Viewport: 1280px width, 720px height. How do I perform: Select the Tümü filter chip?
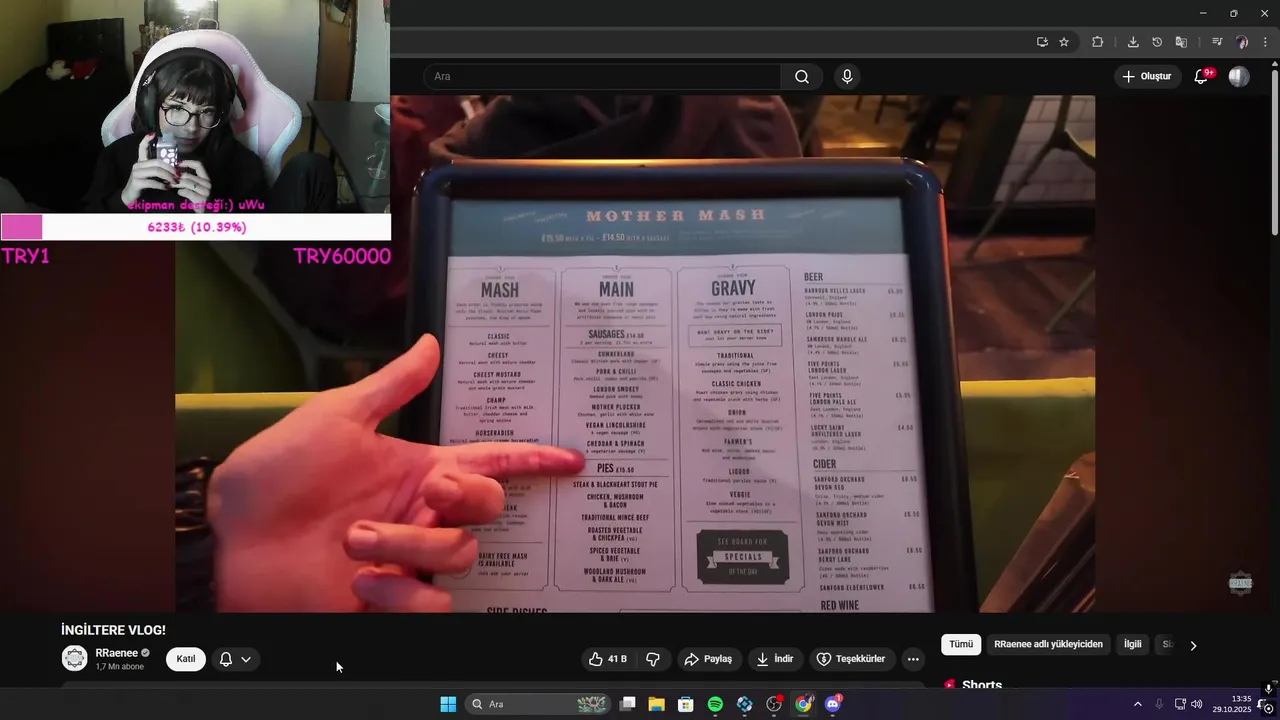pos(961,645)
